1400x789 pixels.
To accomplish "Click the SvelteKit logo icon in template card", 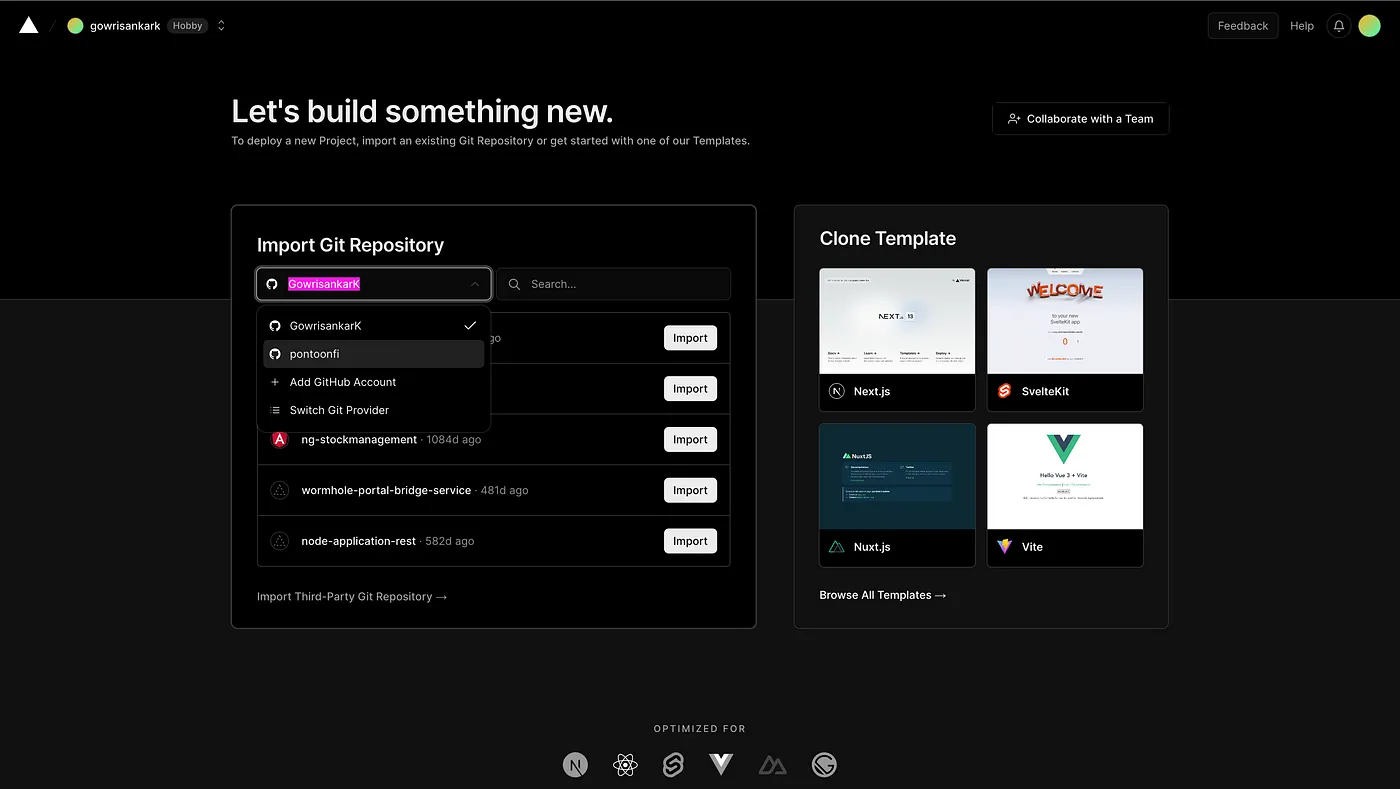I will (1005, 391).
